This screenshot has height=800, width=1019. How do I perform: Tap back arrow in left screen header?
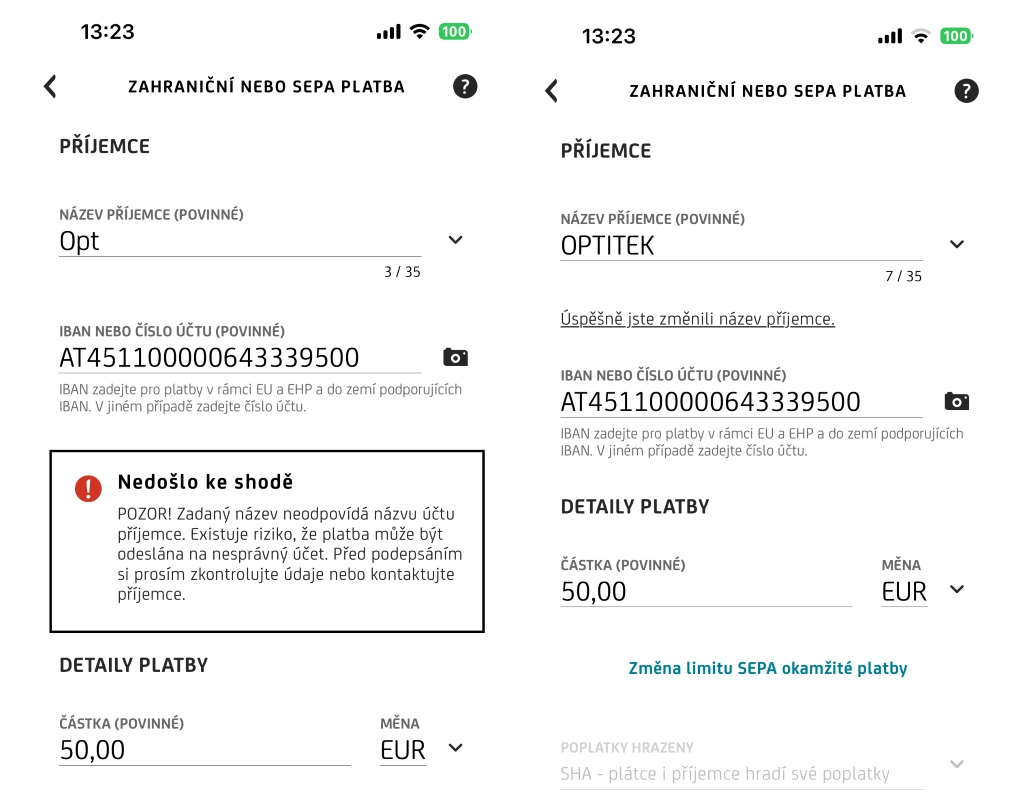point(50,87)
